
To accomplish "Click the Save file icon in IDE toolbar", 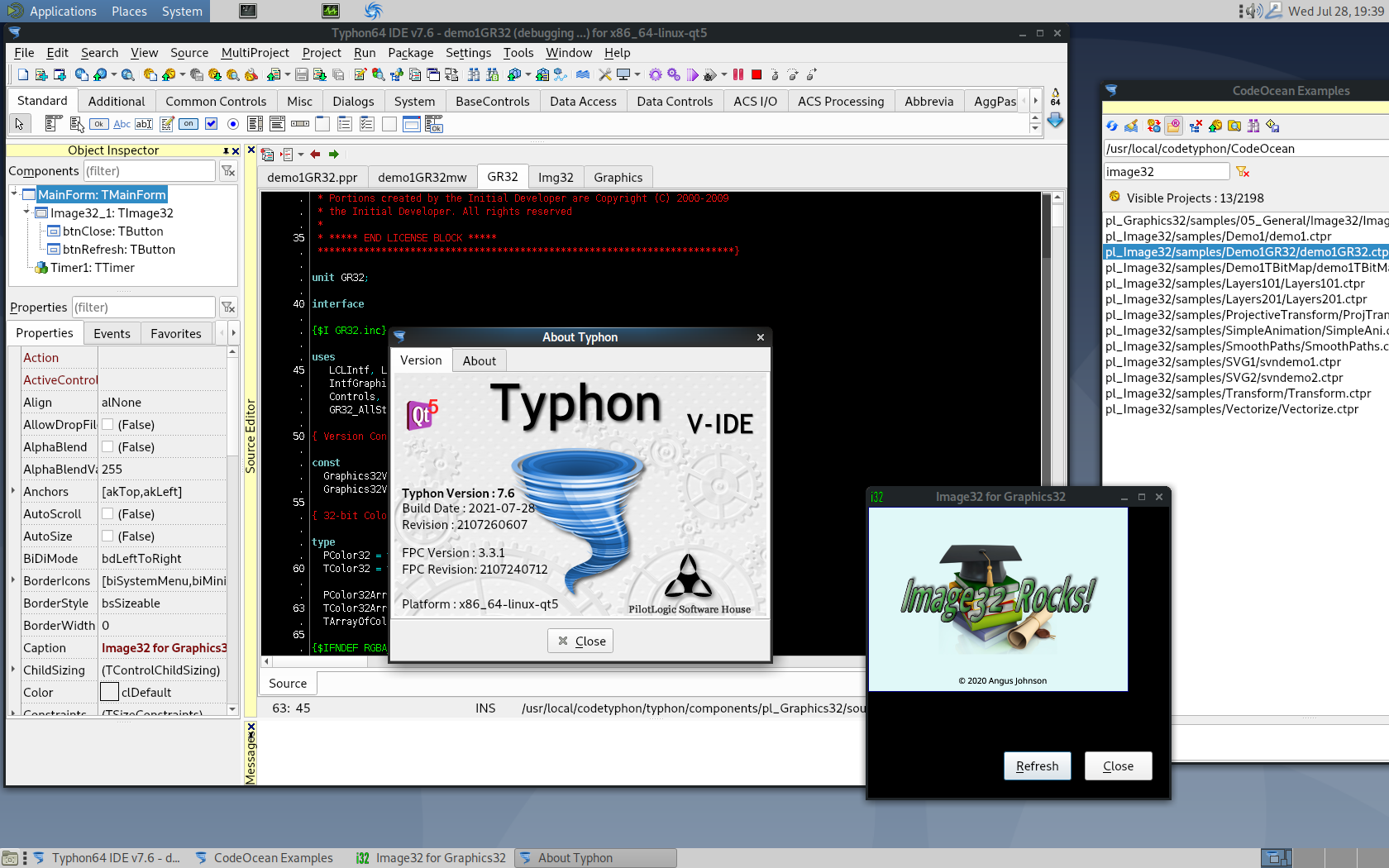I will 302,74.
